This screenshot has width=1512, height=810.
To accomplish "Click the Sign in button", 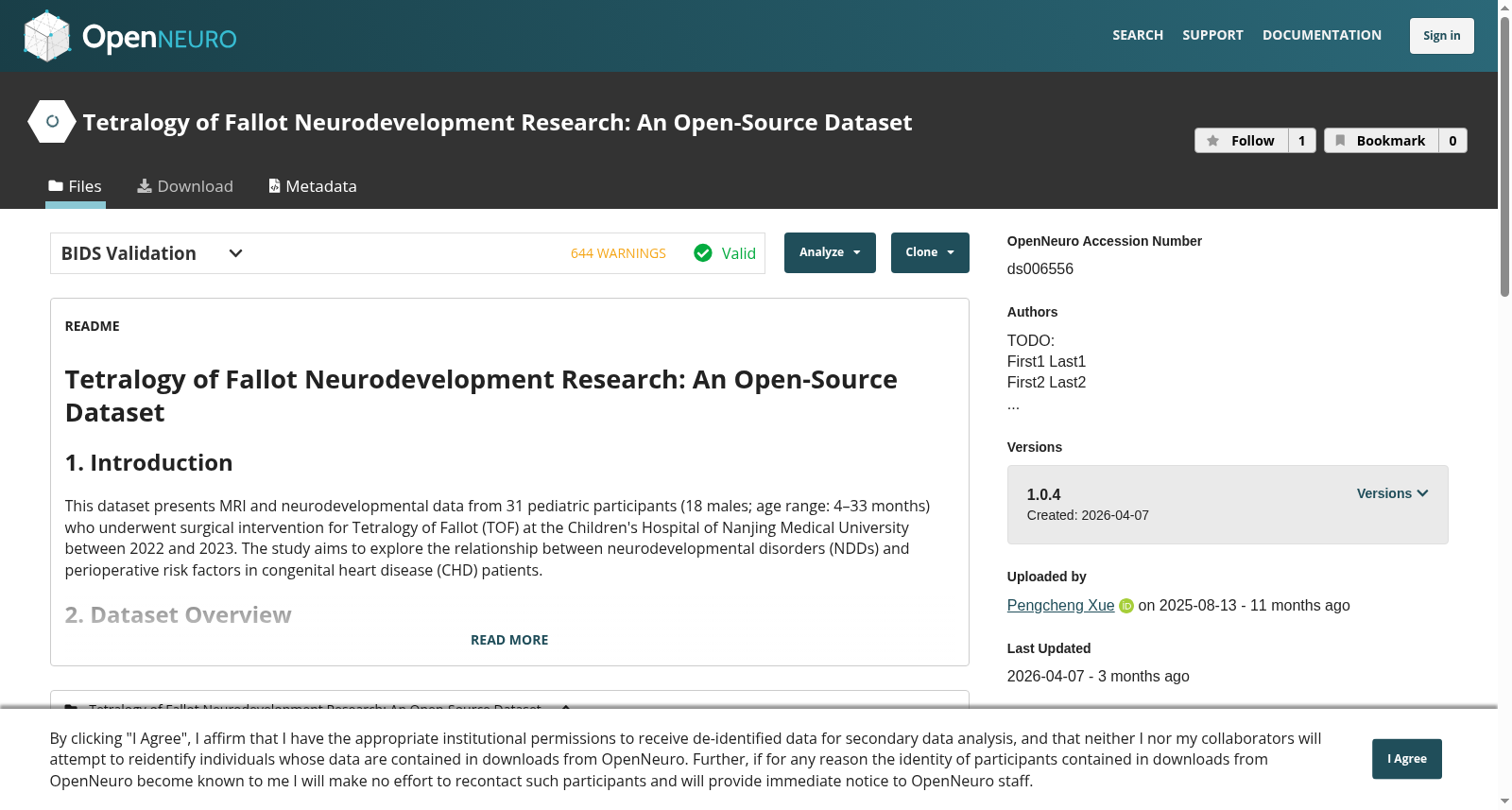I will coord(1441,36).
